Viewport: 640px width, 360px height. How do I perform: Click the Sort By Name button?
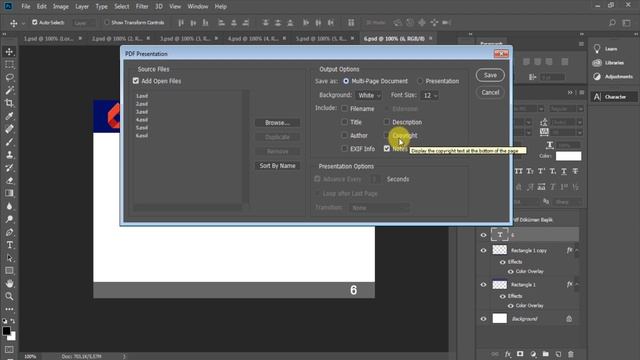(x=277, y=166)
